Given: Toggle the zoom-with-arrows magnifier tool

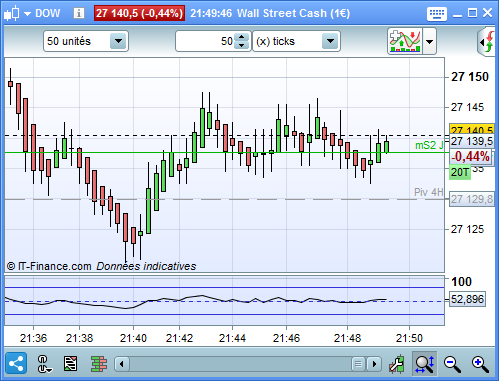Looking at the screenshot, I should 424,363.
